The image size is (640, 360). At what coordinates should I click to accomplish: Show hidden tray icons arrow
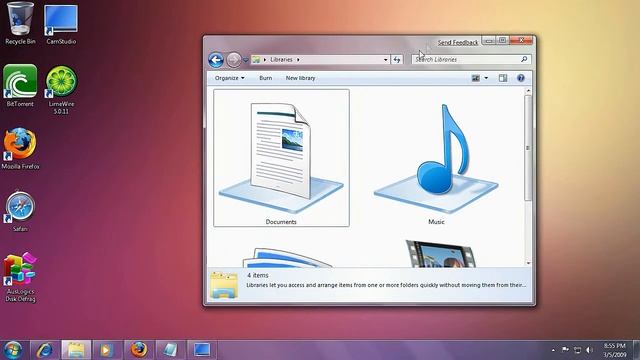pos(553,350)
